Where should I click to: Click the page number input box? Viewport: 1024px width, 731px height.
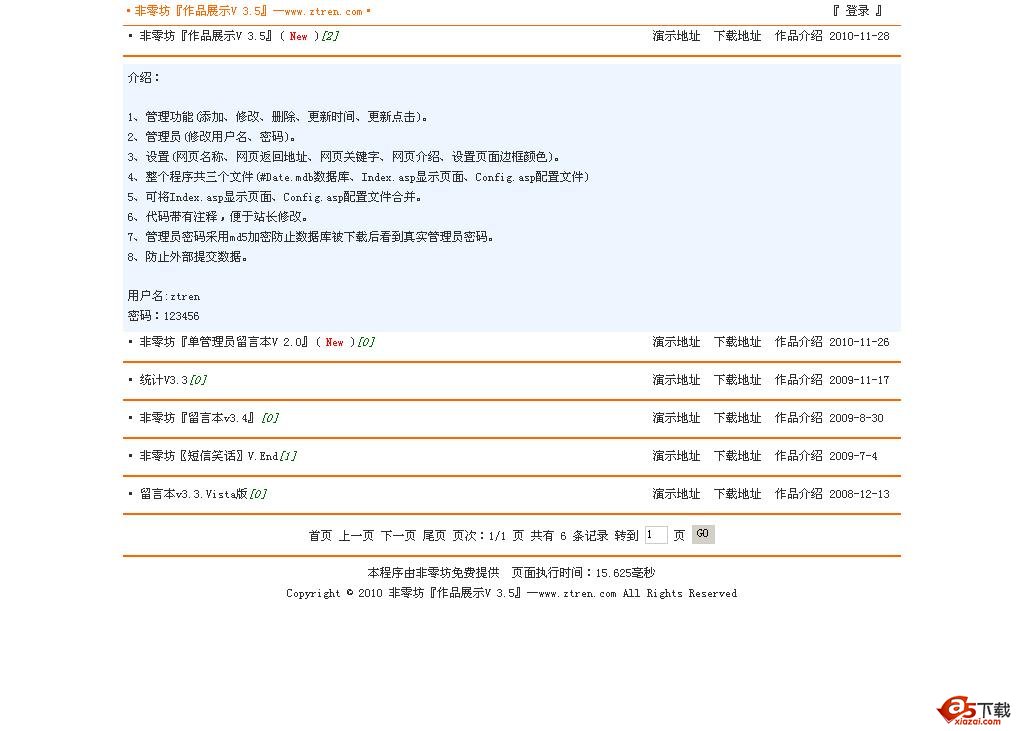point(656,534)
